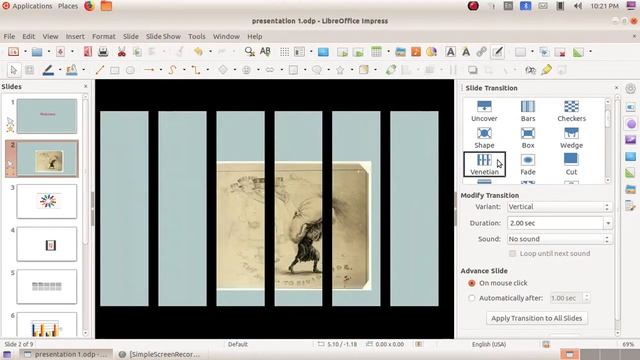Select the Curve drawing tool
640x360 pixels.
[172, 70]
